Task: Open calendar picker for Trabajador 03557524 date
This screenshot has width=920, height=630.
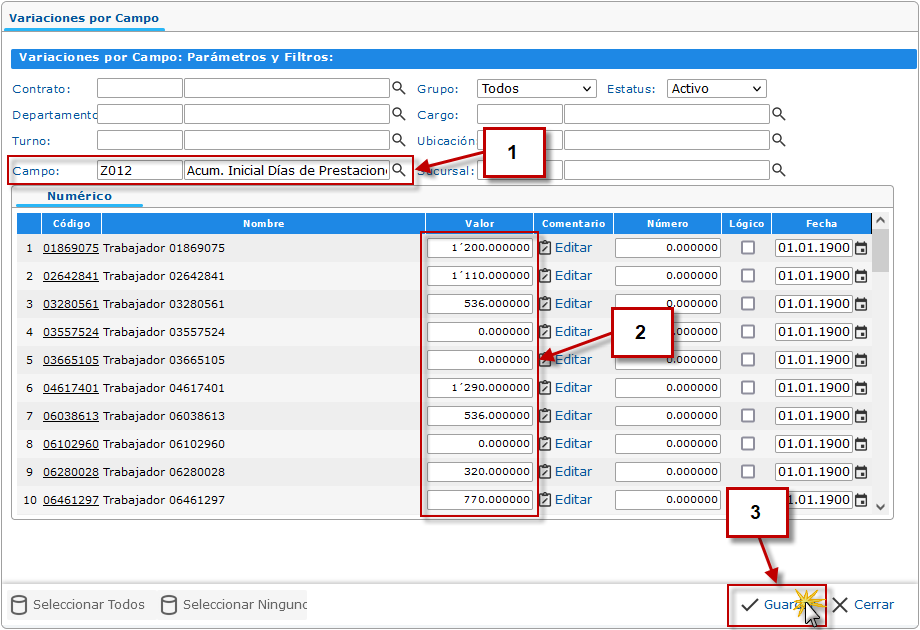Action: tap(861, 332)
